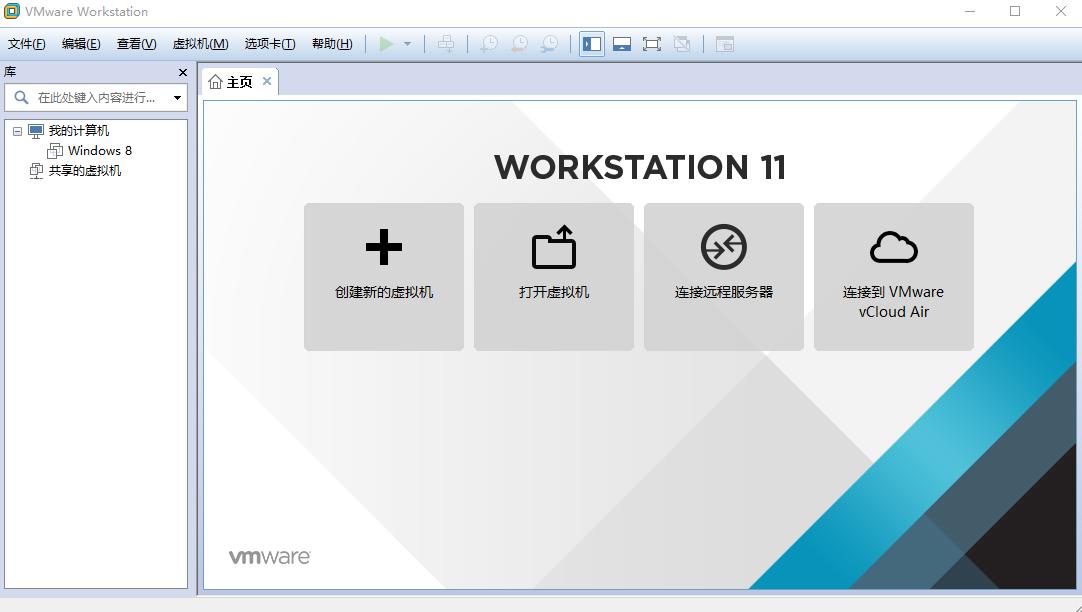The image size is (1082, 612).
Task: Open the 虚拟机(M) menu
Action: click(x=202, y=43)
